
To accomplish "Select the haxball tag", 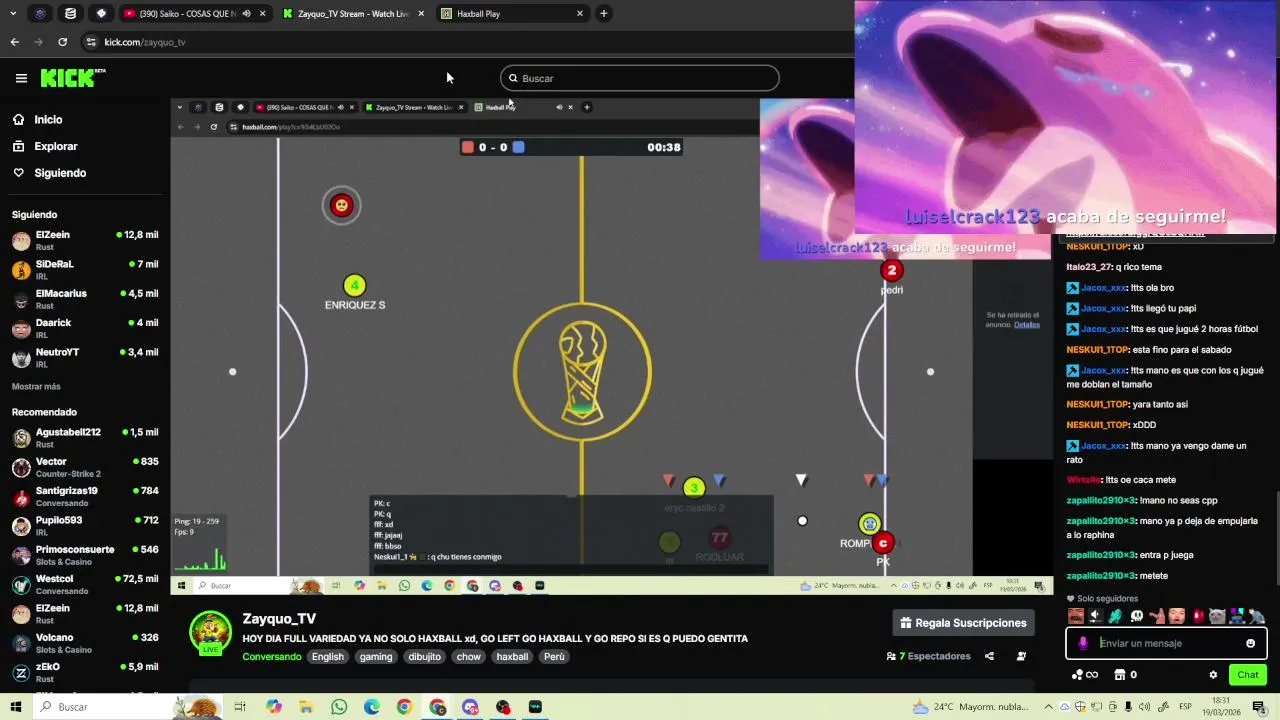I will [x=512, y=657].
